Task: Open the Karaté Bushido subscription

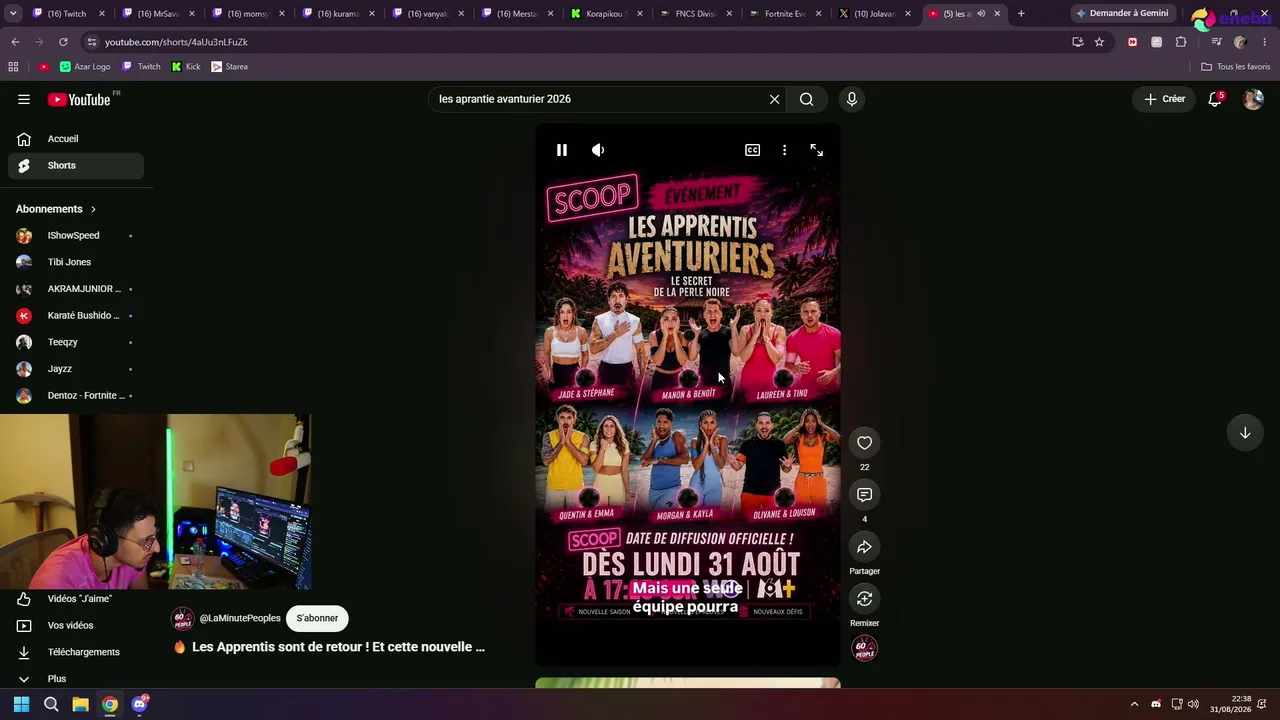Action: 76,315
